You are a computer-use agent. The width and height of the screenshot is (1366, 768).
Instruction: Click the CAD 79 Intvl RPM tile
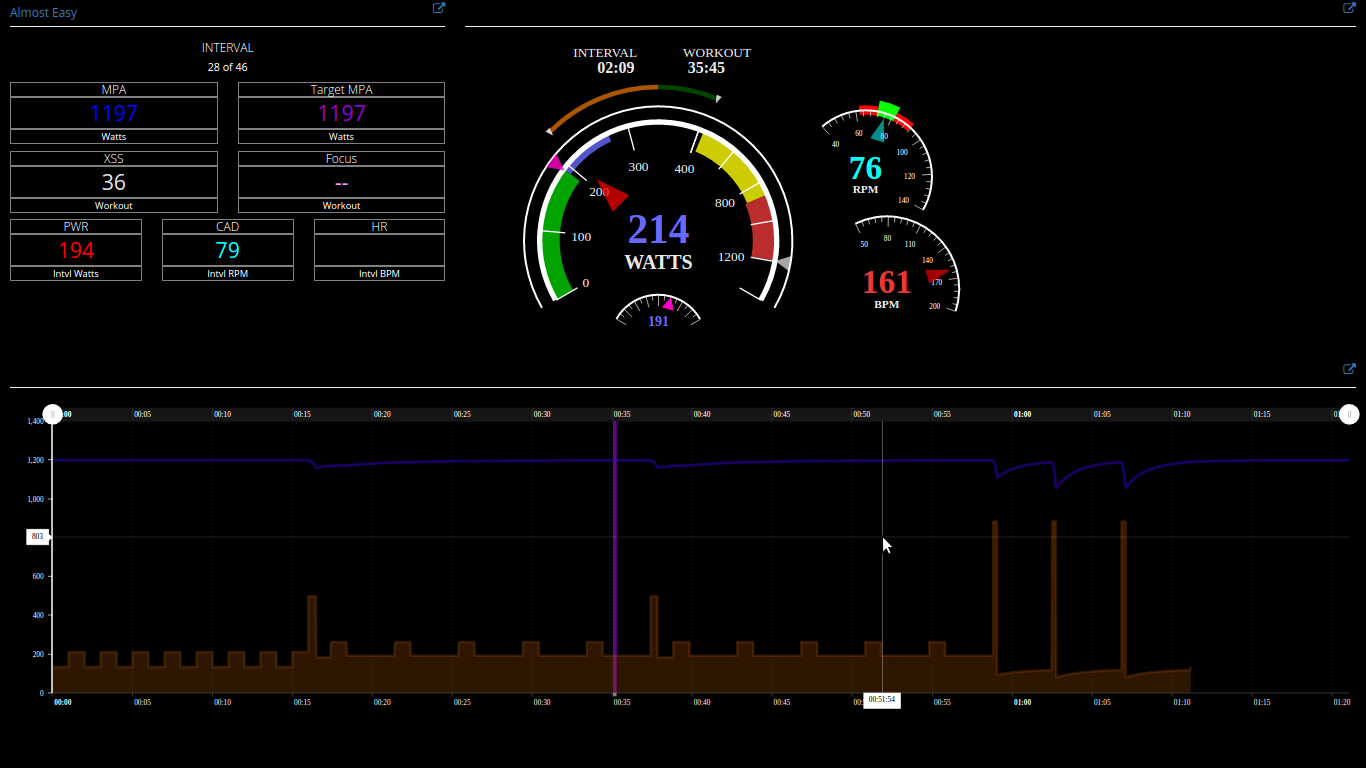click(228, 250)
